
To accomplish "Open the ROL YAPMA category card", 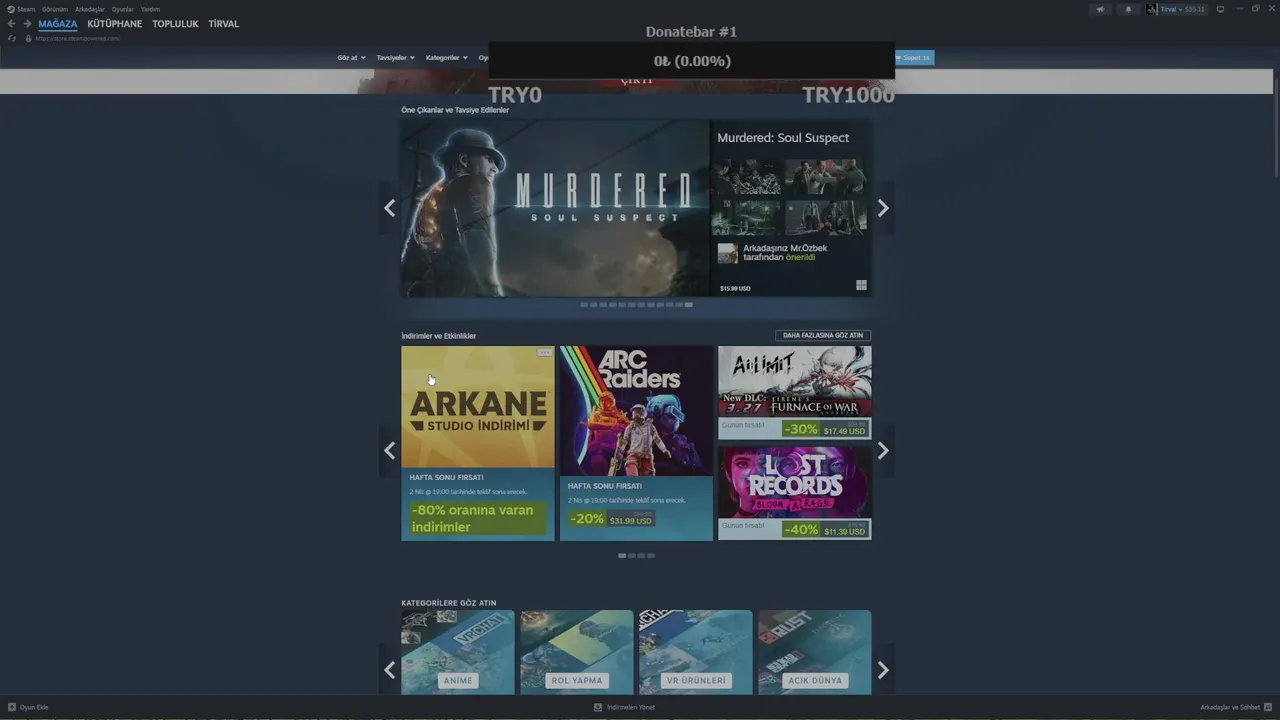I will [x=577, y=652].
